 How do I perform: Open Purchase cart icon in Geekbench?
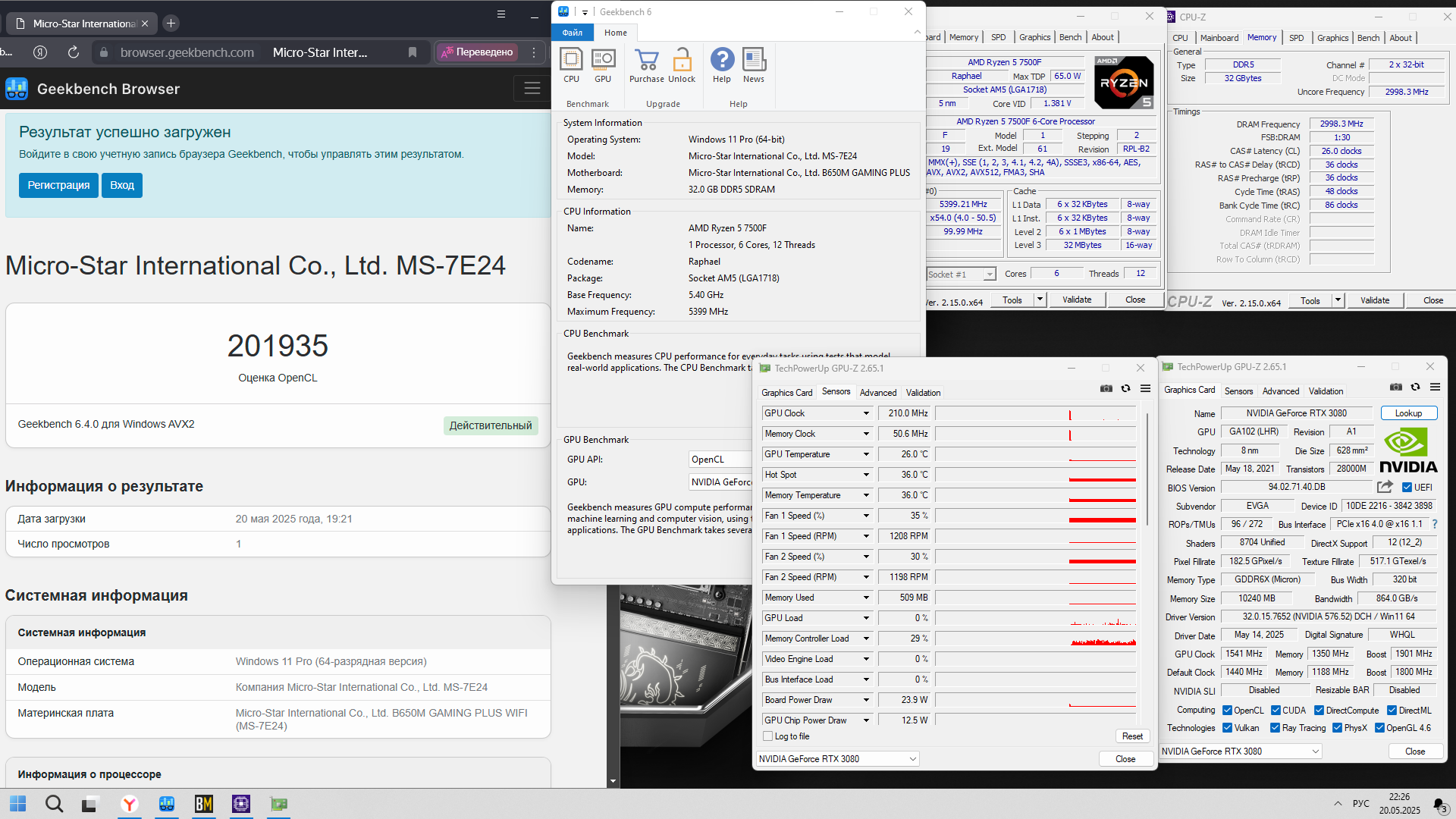click(x=647, y=65)
